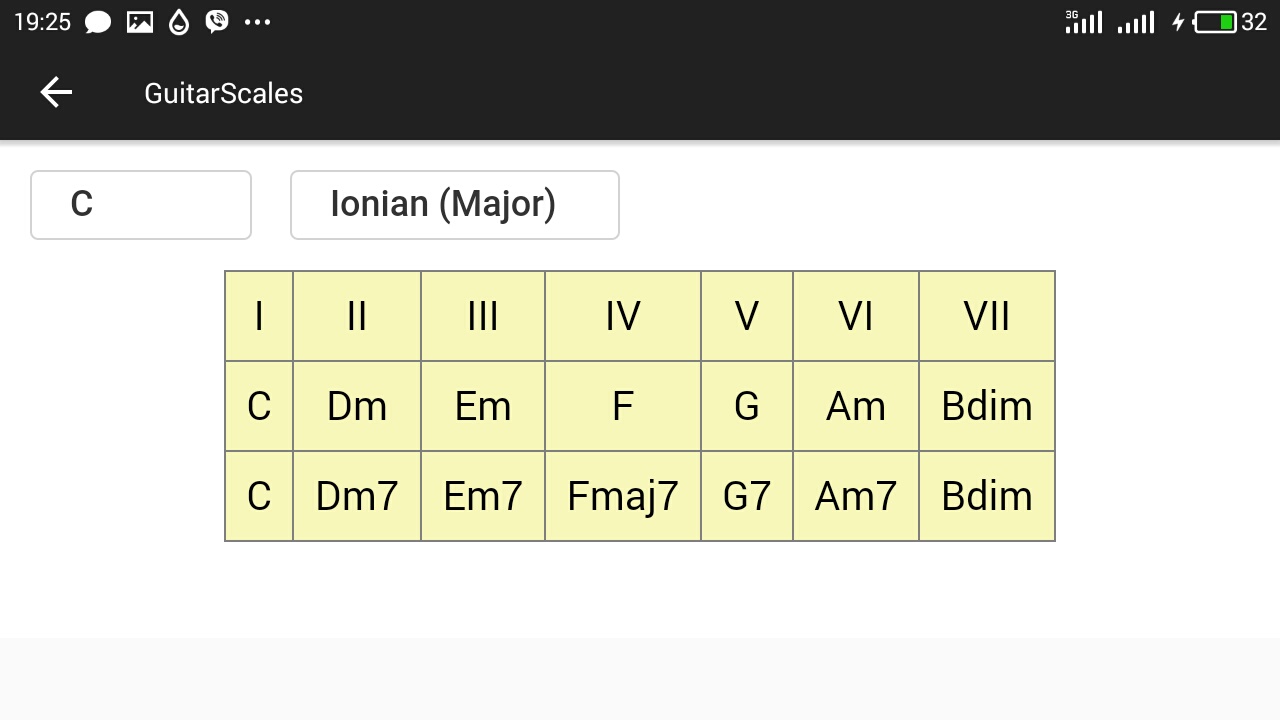Tap the Viber notification icon
Image resolution: width=1280 pixels, height=720 pixels.
(x=217, y=22)
